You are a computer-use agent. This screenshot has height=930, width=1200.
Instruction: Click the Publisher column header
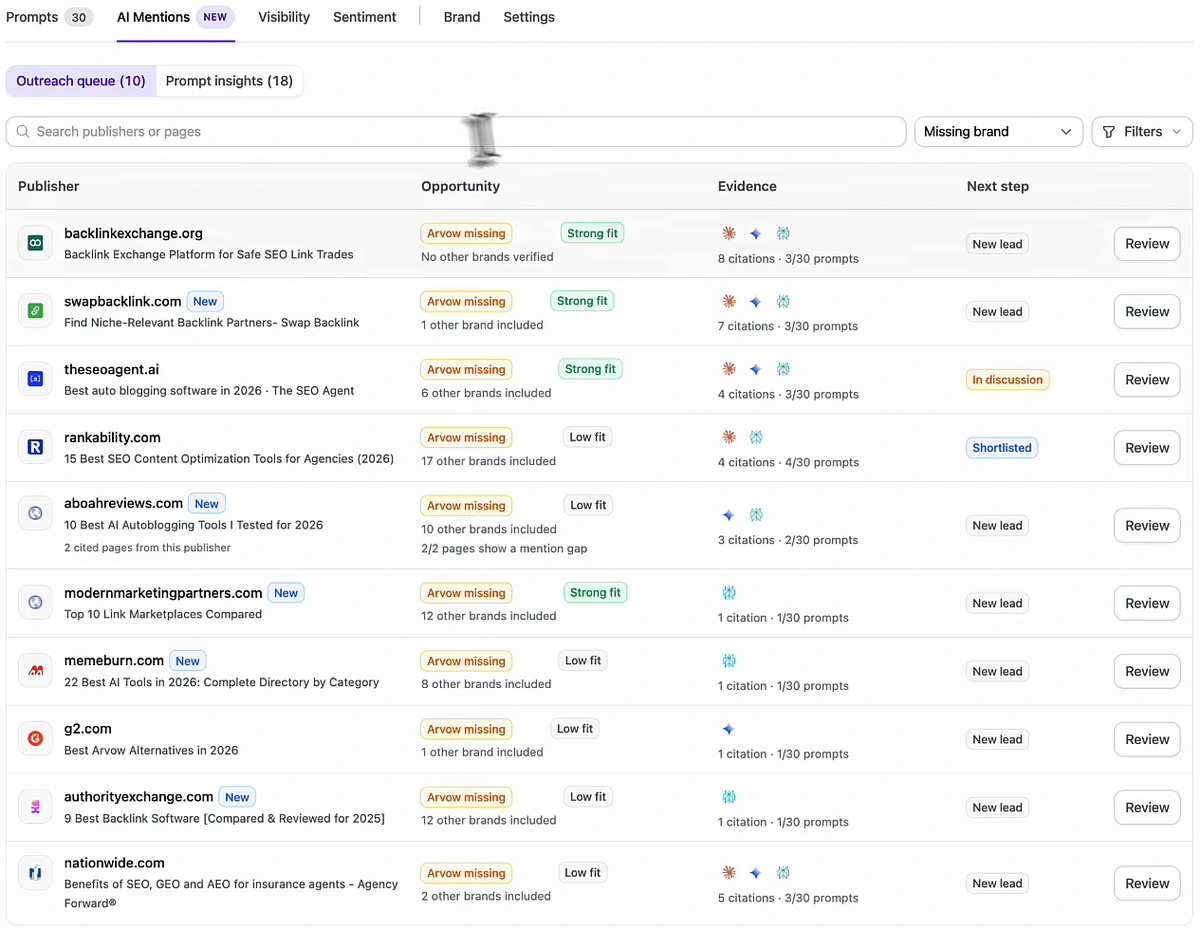pyautogui.click(x=49, y=186)
